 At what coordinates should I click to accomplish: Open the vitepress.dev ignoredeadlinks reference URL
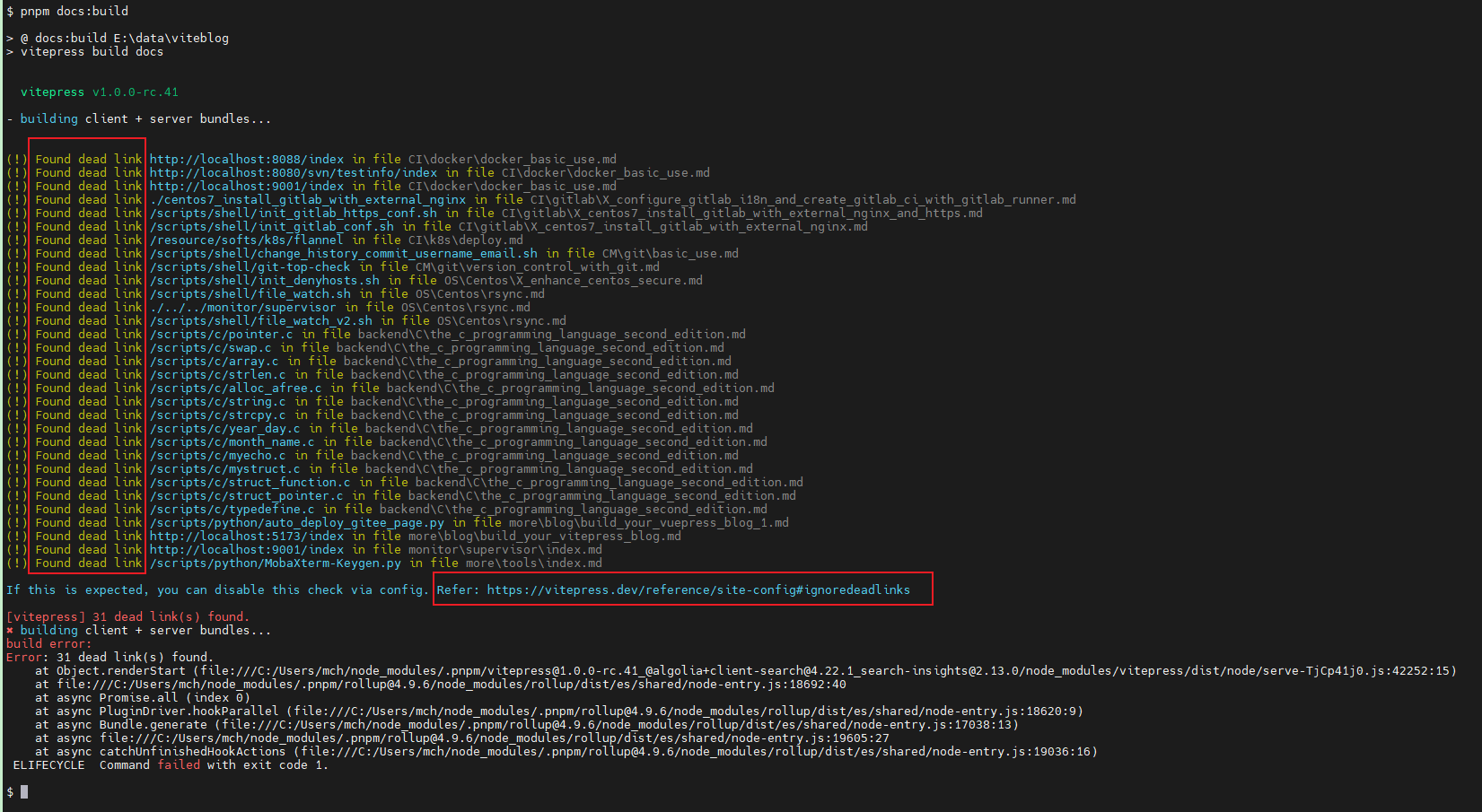click(697, 589)
